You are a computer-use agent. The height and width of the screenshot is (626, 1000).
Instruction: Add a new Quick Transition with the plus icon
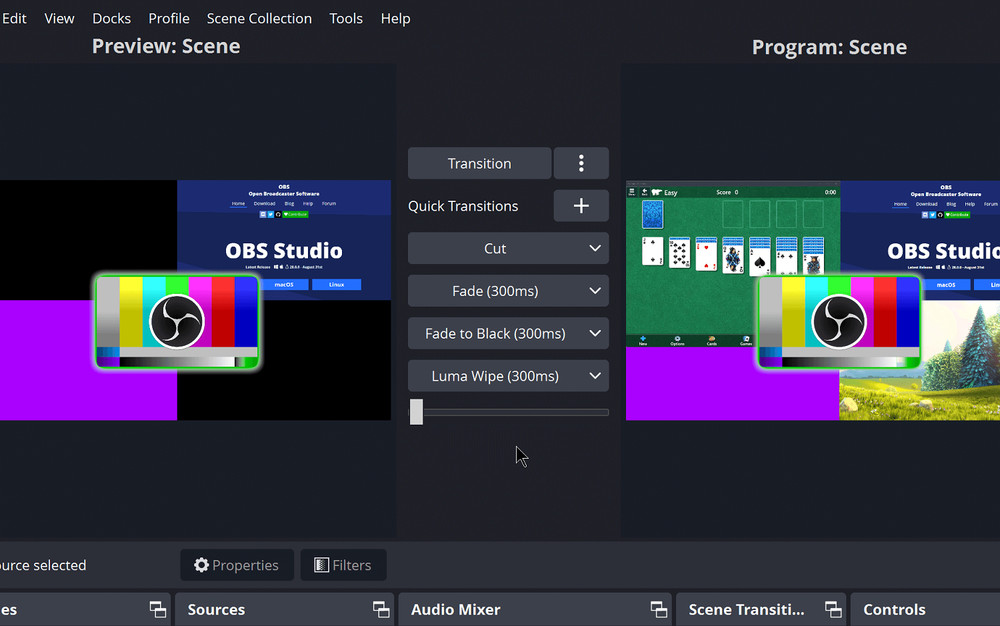(x=581, y=205)
